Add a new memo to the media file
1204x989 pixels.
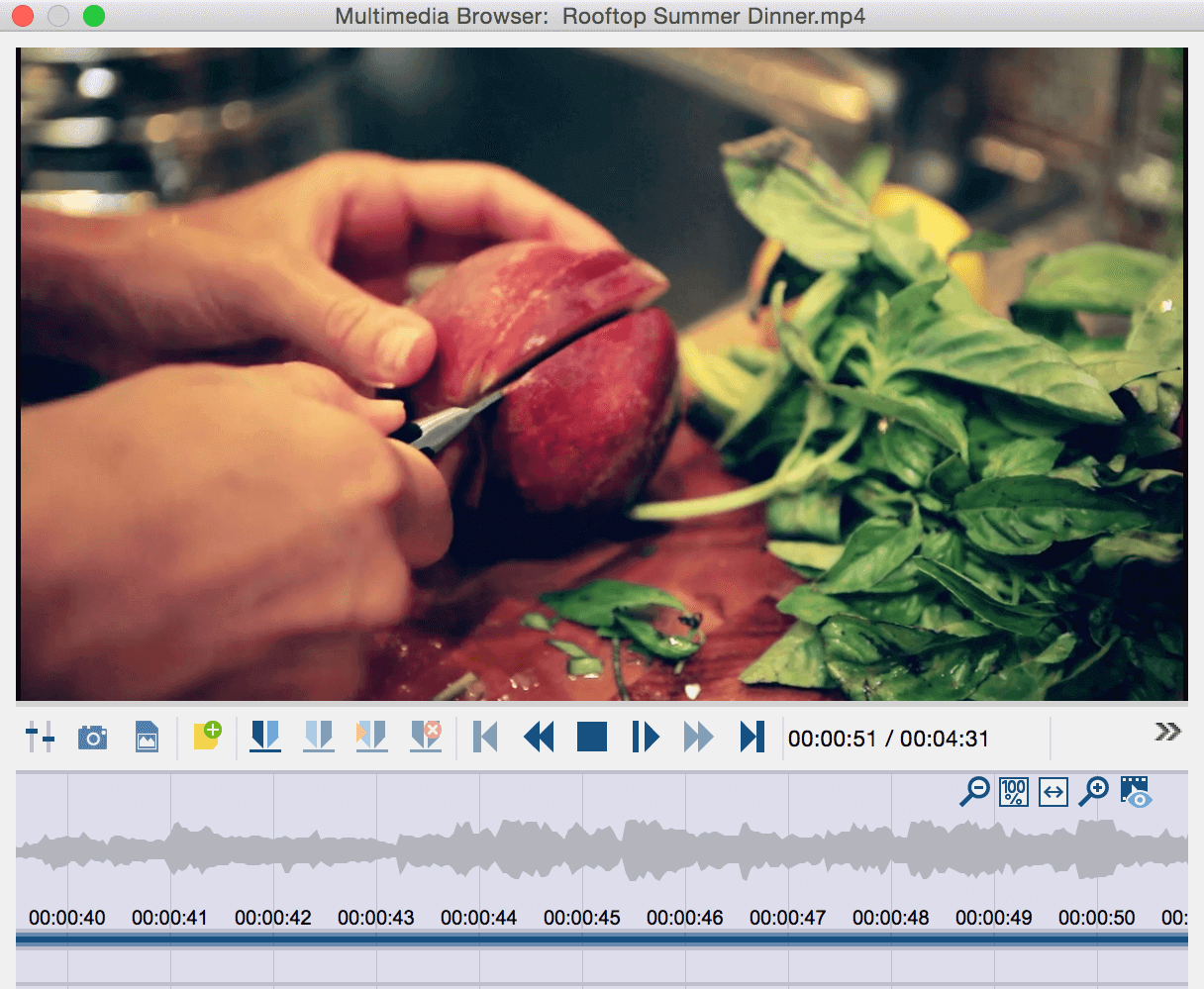pyautogui.click(x=206, y=737)
